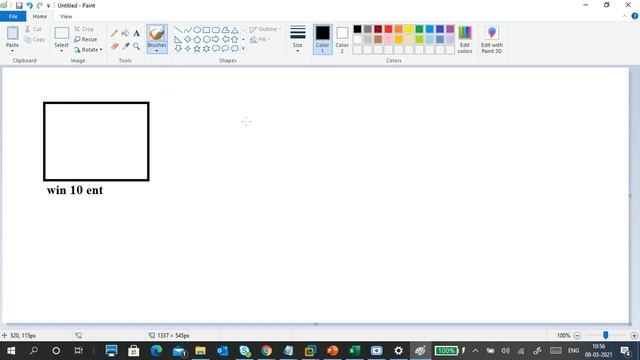Select the Magnifier tool
Screen dimensions: 640x360
[x=136, y=47]
